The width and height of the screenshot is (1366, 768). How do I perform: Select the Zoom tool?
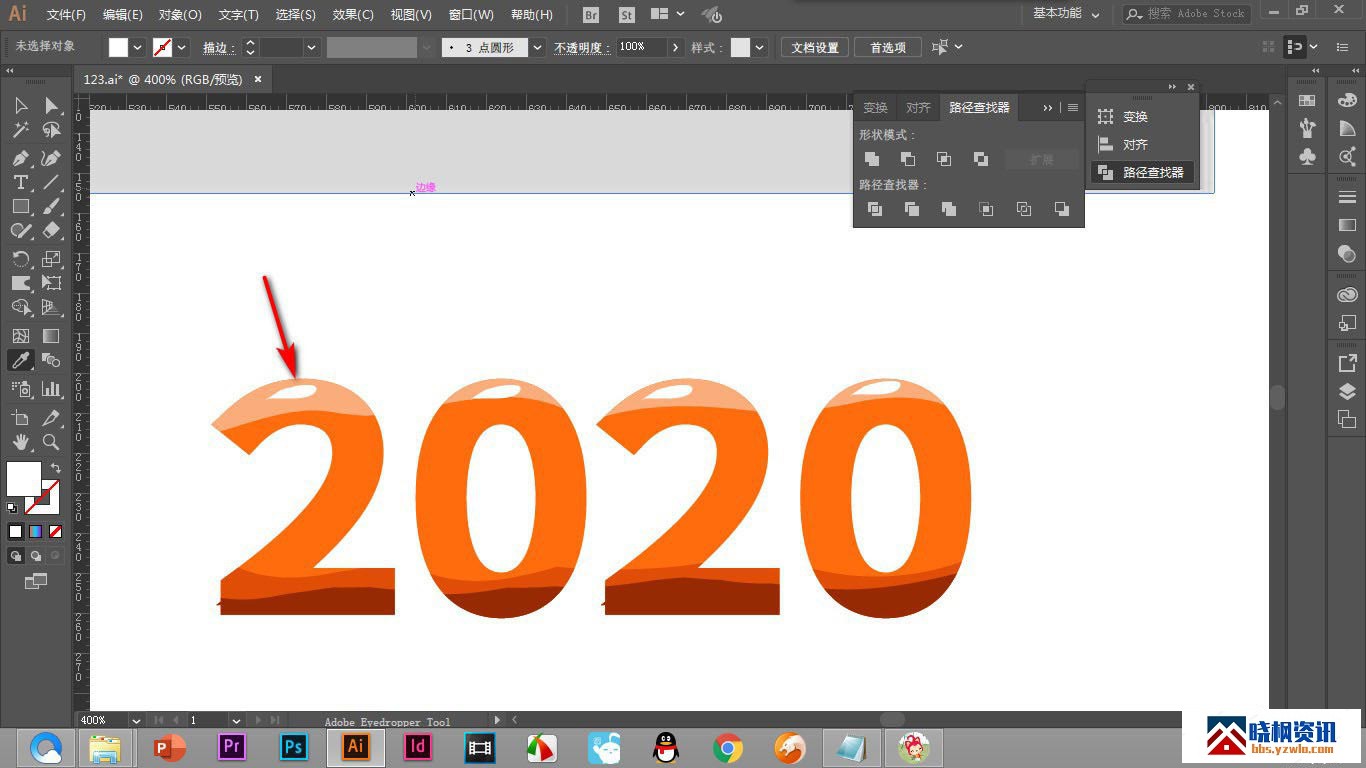[x=51, y=442]
